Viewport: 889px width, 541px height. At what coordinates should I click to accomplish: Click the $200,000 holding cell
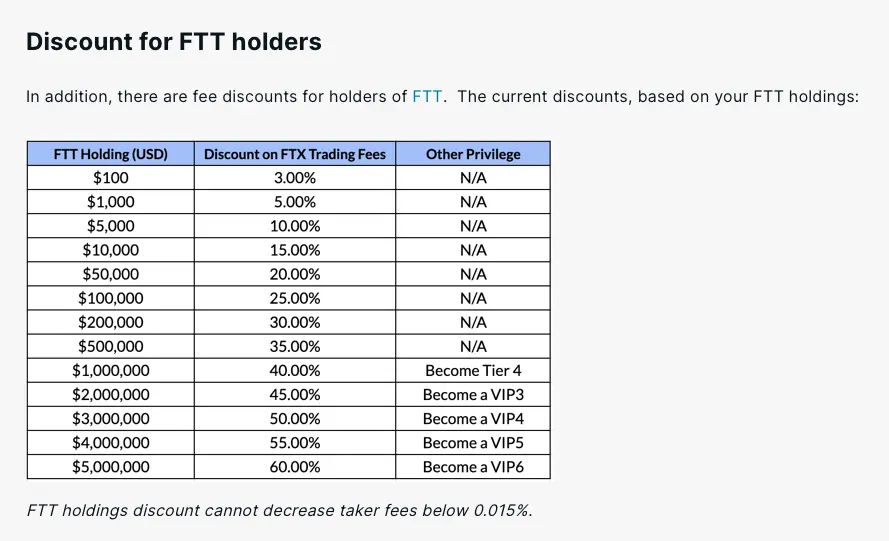click(110, 322)
